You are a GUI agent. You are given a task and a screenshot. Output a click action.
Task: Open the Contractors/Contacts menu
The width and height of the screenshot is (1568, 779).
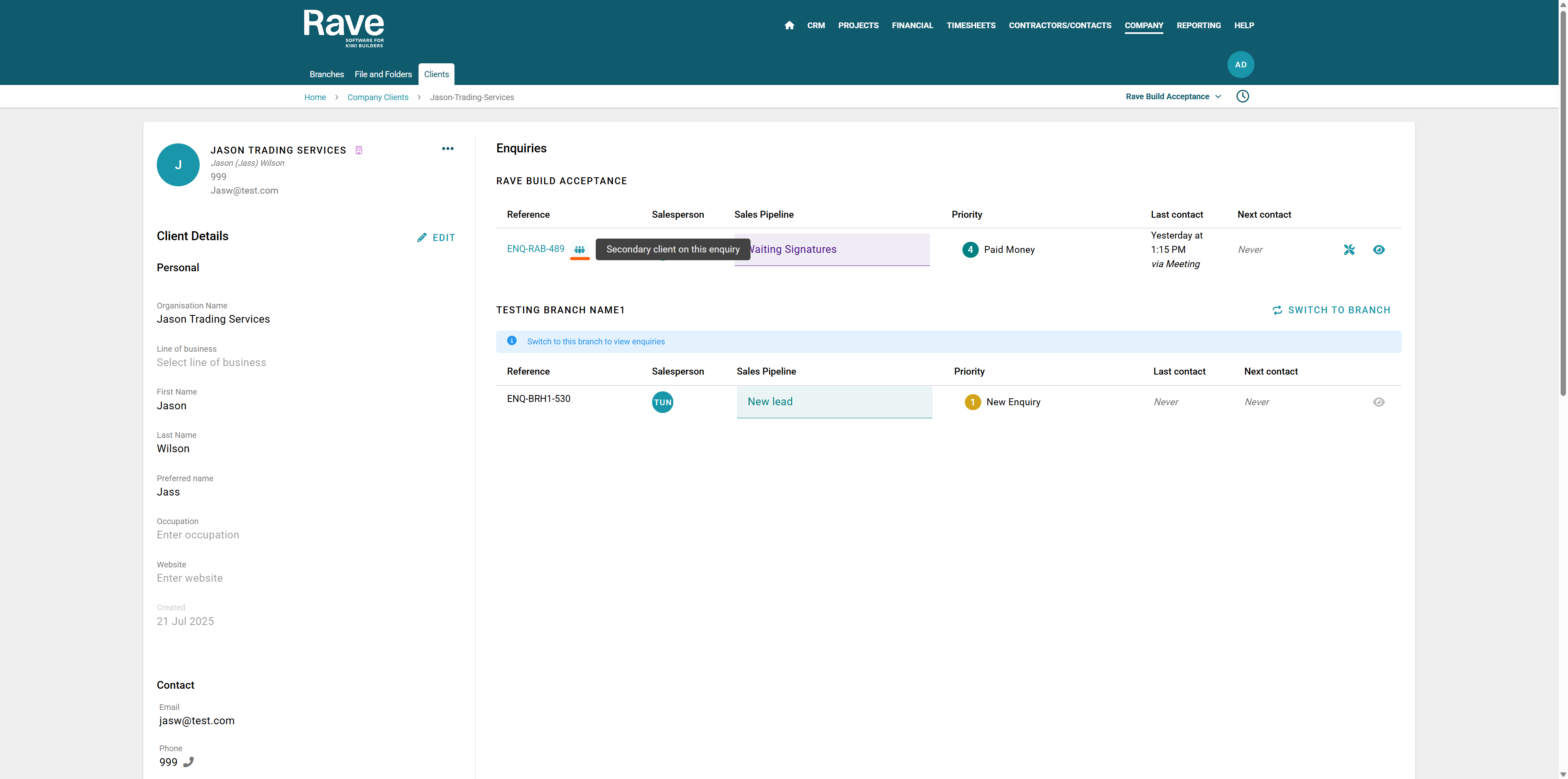coord(1060,26)
